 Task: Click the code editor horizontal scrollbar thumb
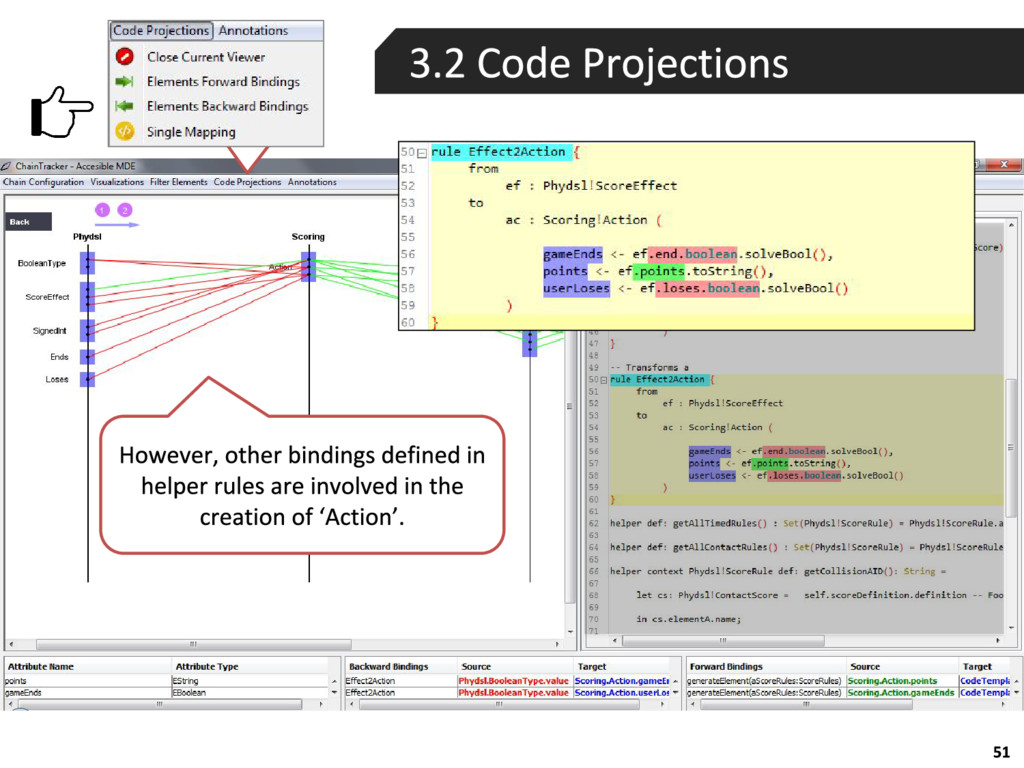click(722, 641)
